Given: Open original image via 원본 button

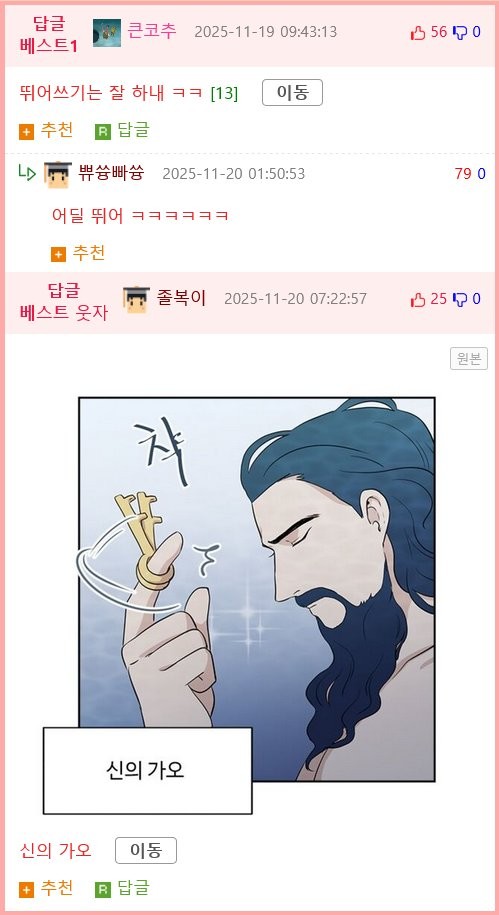Looking at the screenshot, I should pyautogui.click(x=469, y=359).
